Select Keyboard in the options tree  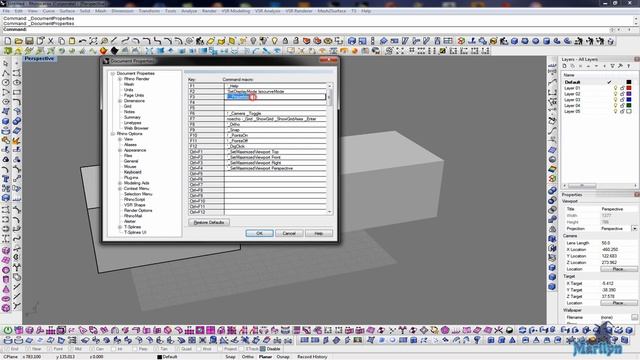133,172
